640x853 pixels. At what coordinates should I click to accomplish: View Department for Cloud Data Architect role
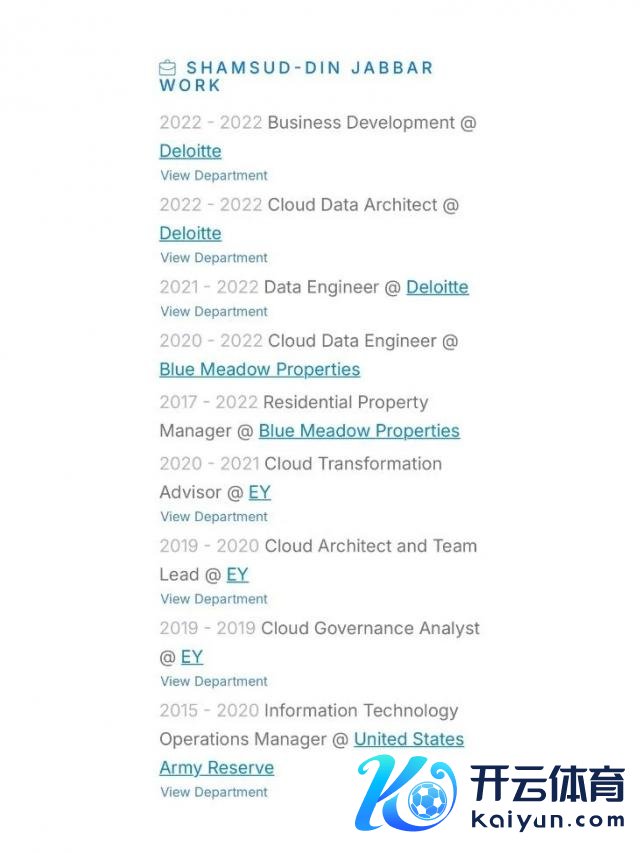point(214,257)
